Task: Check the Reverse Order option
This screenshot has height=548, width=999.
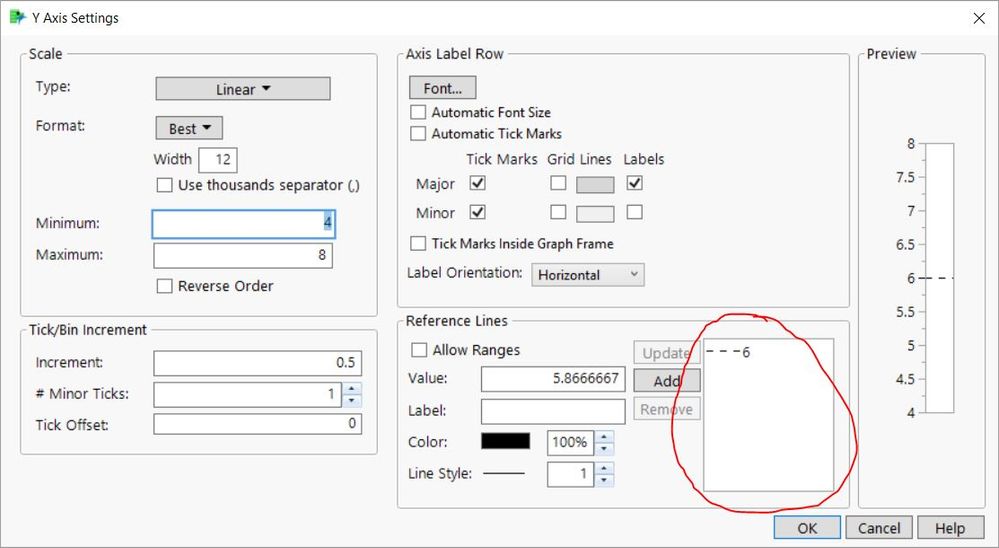Action: tap(164, 286)
